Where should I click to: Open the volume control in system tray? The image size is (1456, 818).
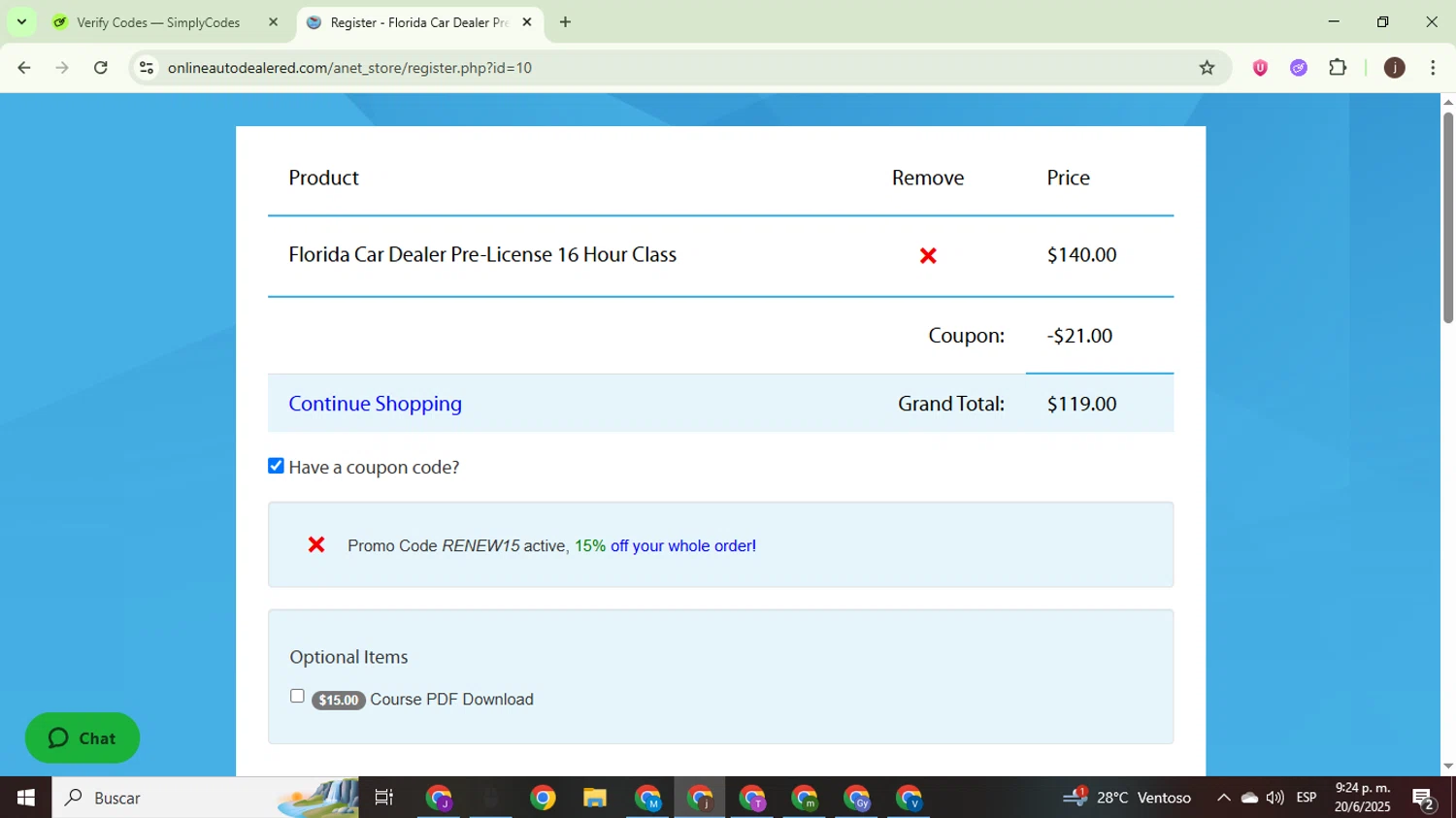coord(1274,798)
